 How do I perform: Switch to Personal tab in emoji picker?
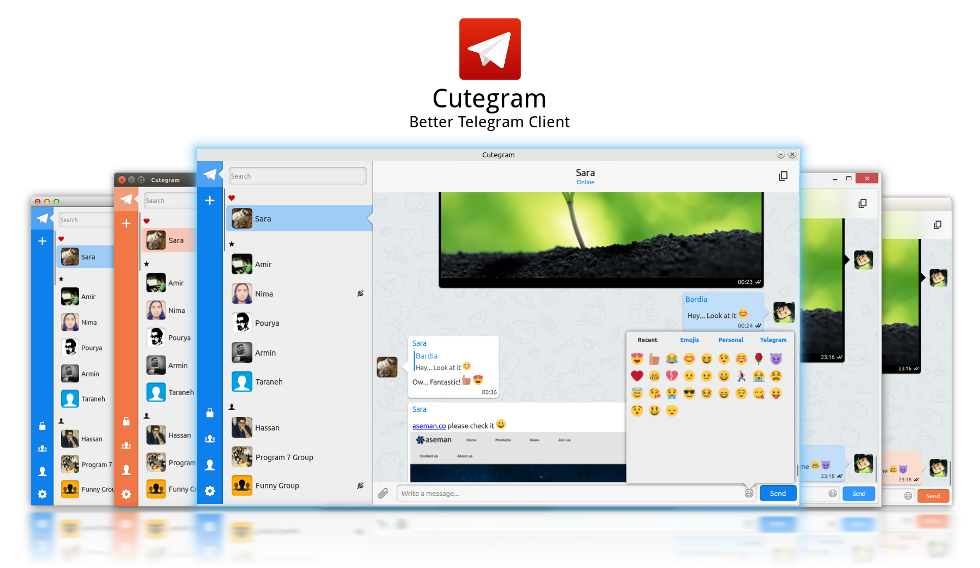tap(731, 340)
